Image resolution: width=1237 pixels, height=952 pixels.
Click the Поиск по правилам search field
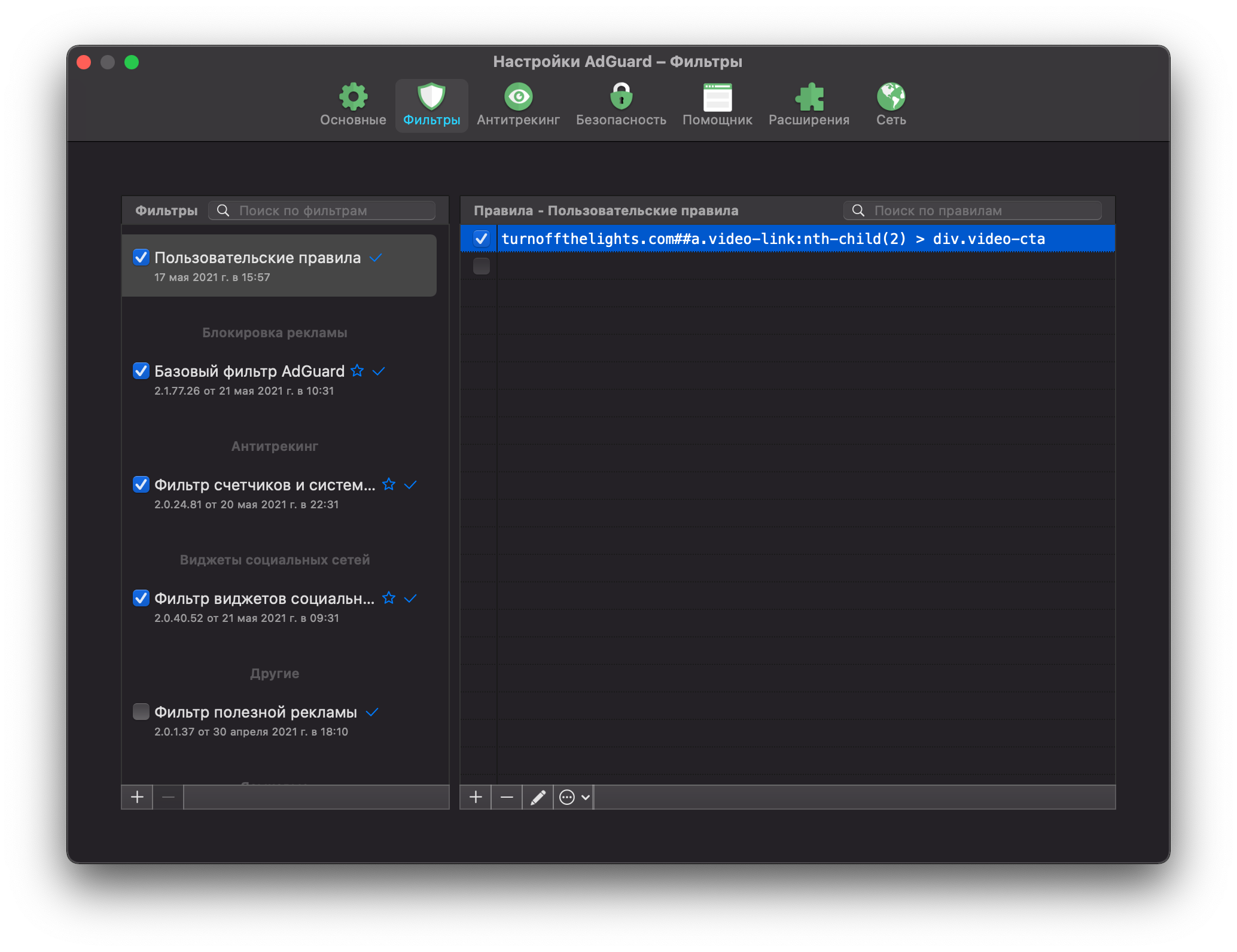click(973, 210)
